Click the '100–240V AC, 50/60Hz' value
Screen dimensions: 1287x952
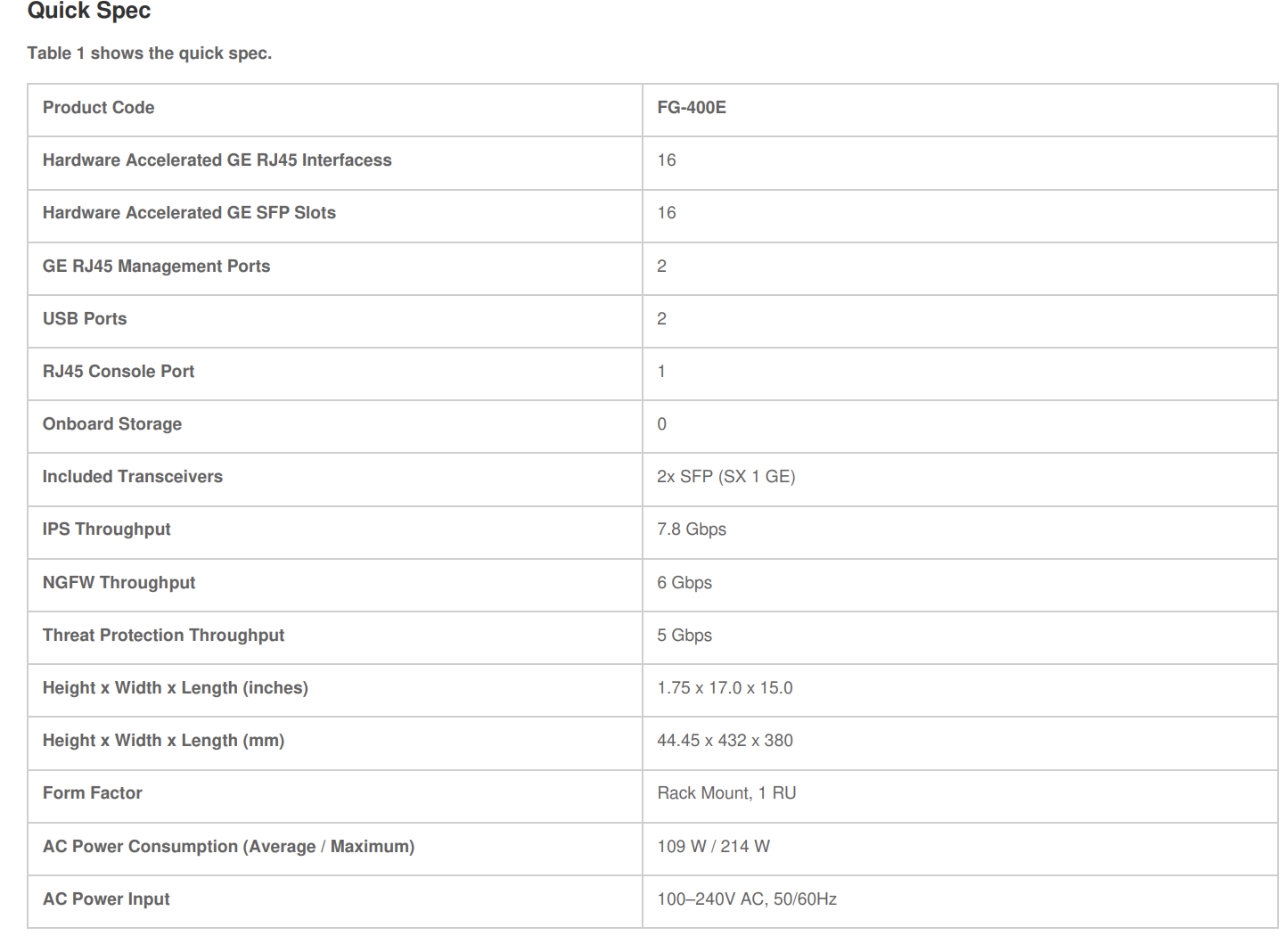[747, 899]
